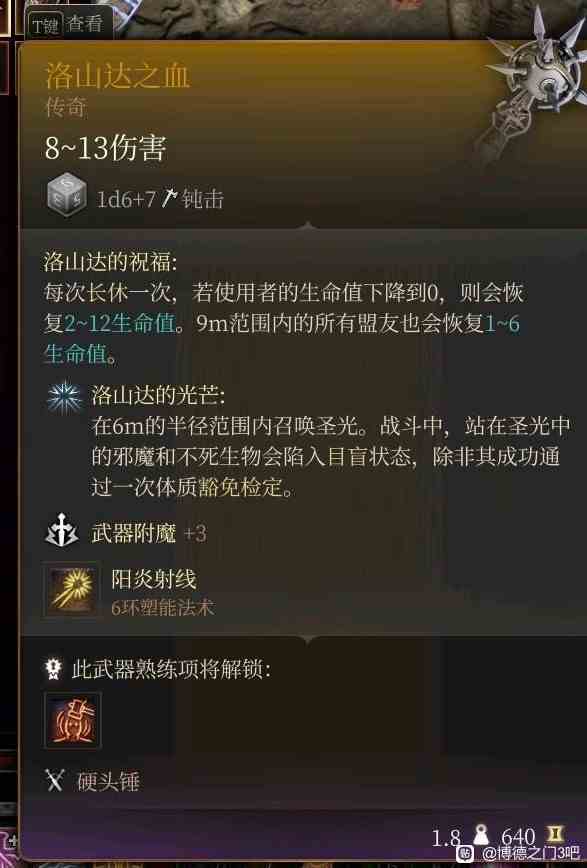This screenshot has height=868, width=587.
Task: Click the mace item thumbnail artwork
Action: click(x=532, y=83)
